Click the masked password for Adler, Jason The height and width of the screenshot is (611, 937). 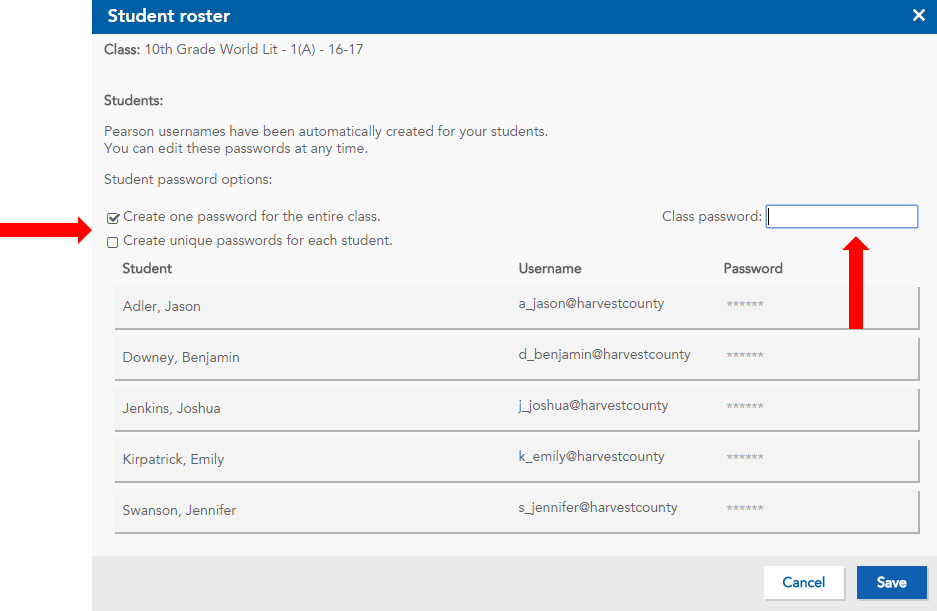745,302
